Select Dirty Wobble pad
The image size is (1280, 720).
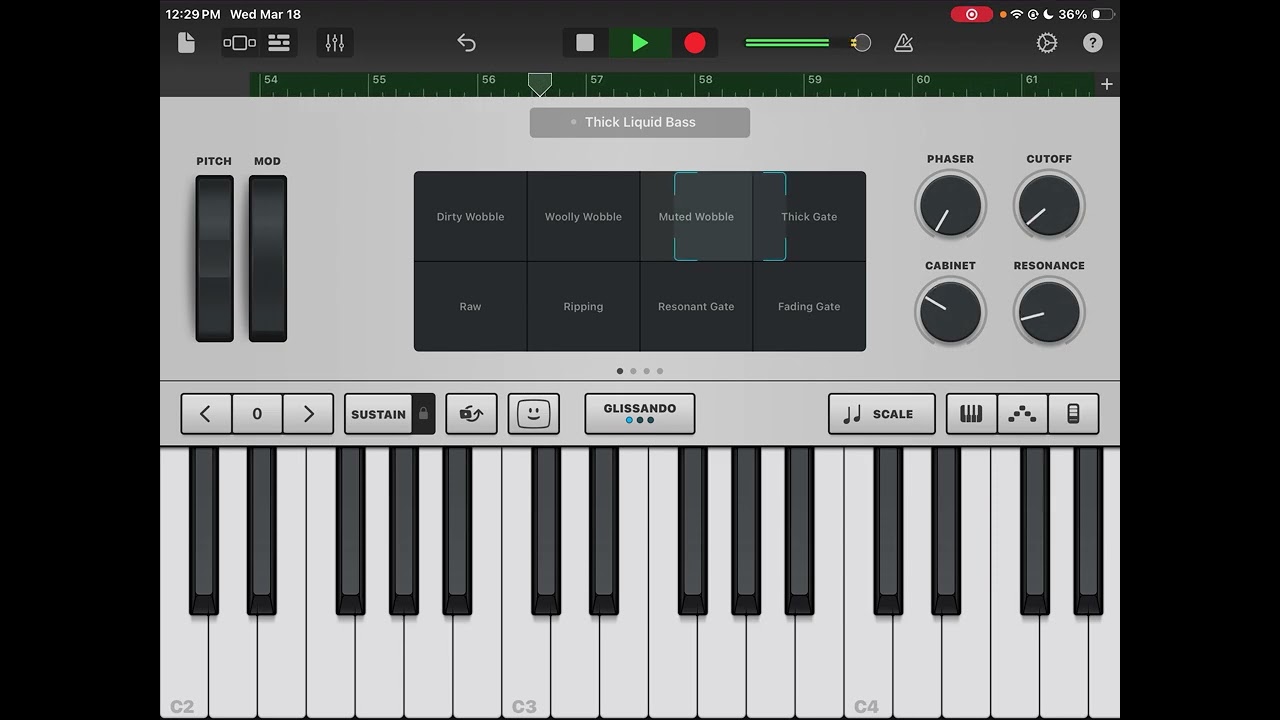[x=470, y=216]
